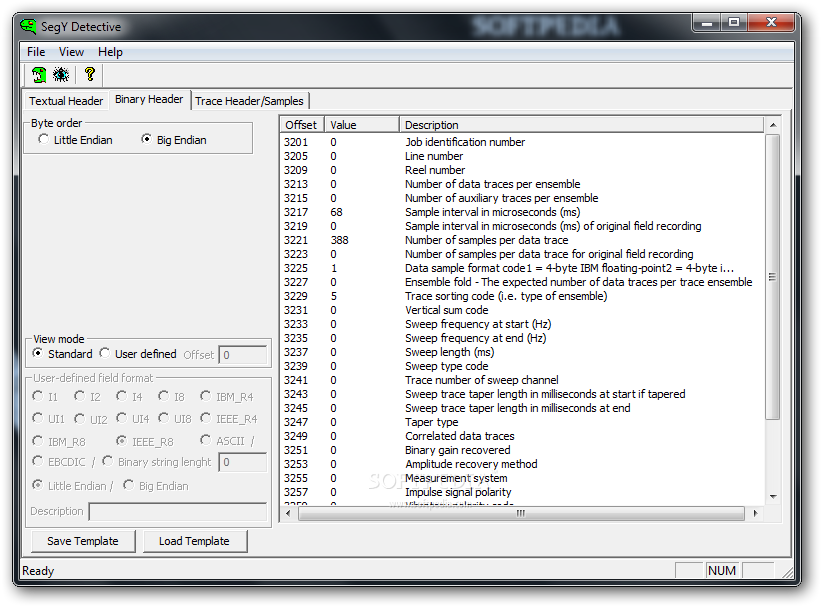
Task: Select Big Endian byte order
Action: pos(174,140)
